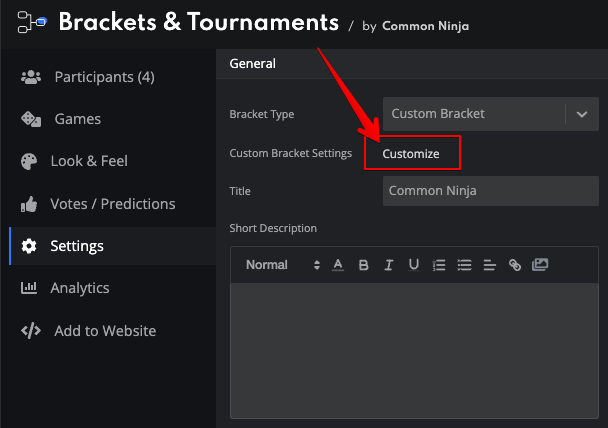Apply italic formatting in editor toolbar

click(x=389, y=265)
